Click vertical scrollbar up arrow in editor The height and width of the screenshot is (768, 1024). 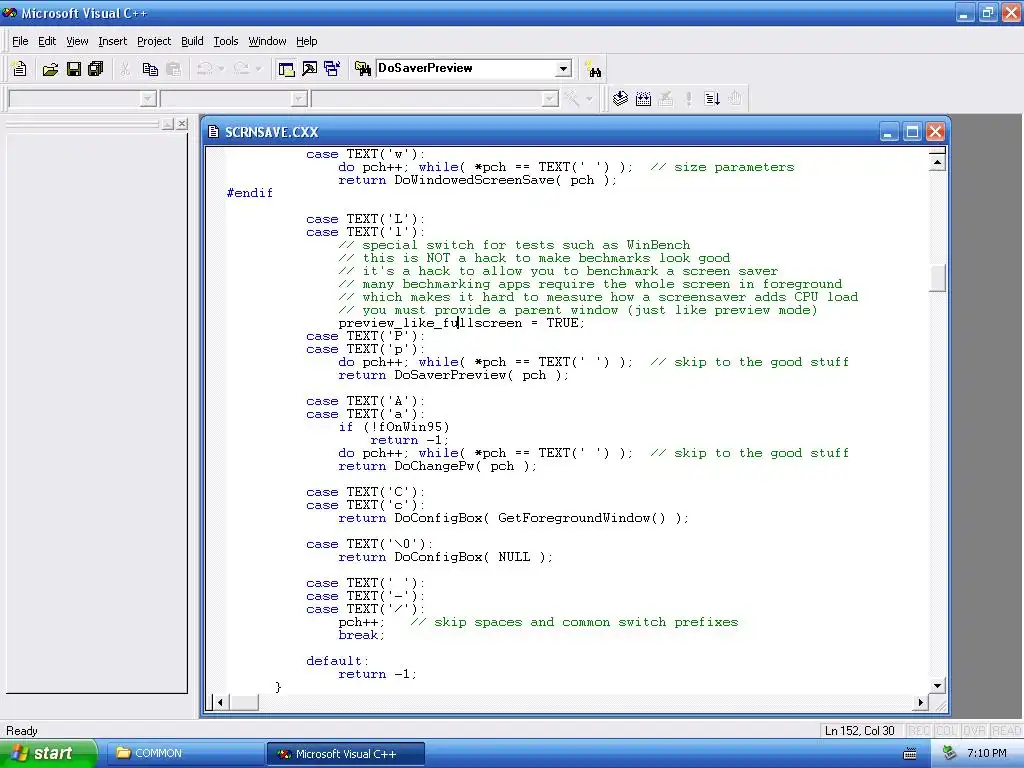pyautogui.click(x=937, y=162)
